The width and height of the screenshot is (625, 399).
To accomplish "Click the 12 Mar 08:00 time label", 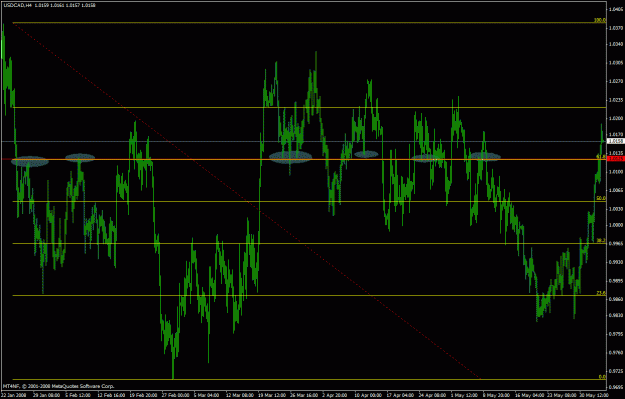I will click(240, 395).
